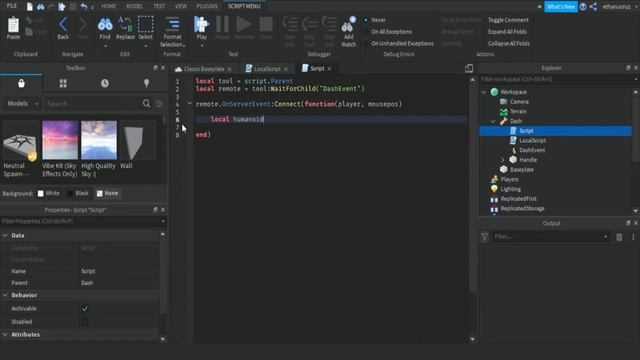Click the What's New button

(561, 7)
